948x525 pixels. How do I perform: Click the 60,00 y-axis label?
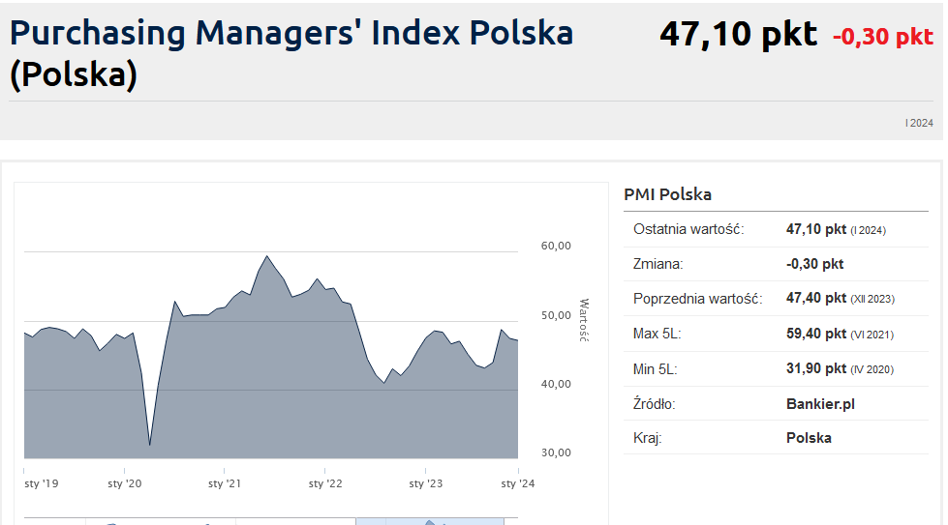[x=555, y=246]
